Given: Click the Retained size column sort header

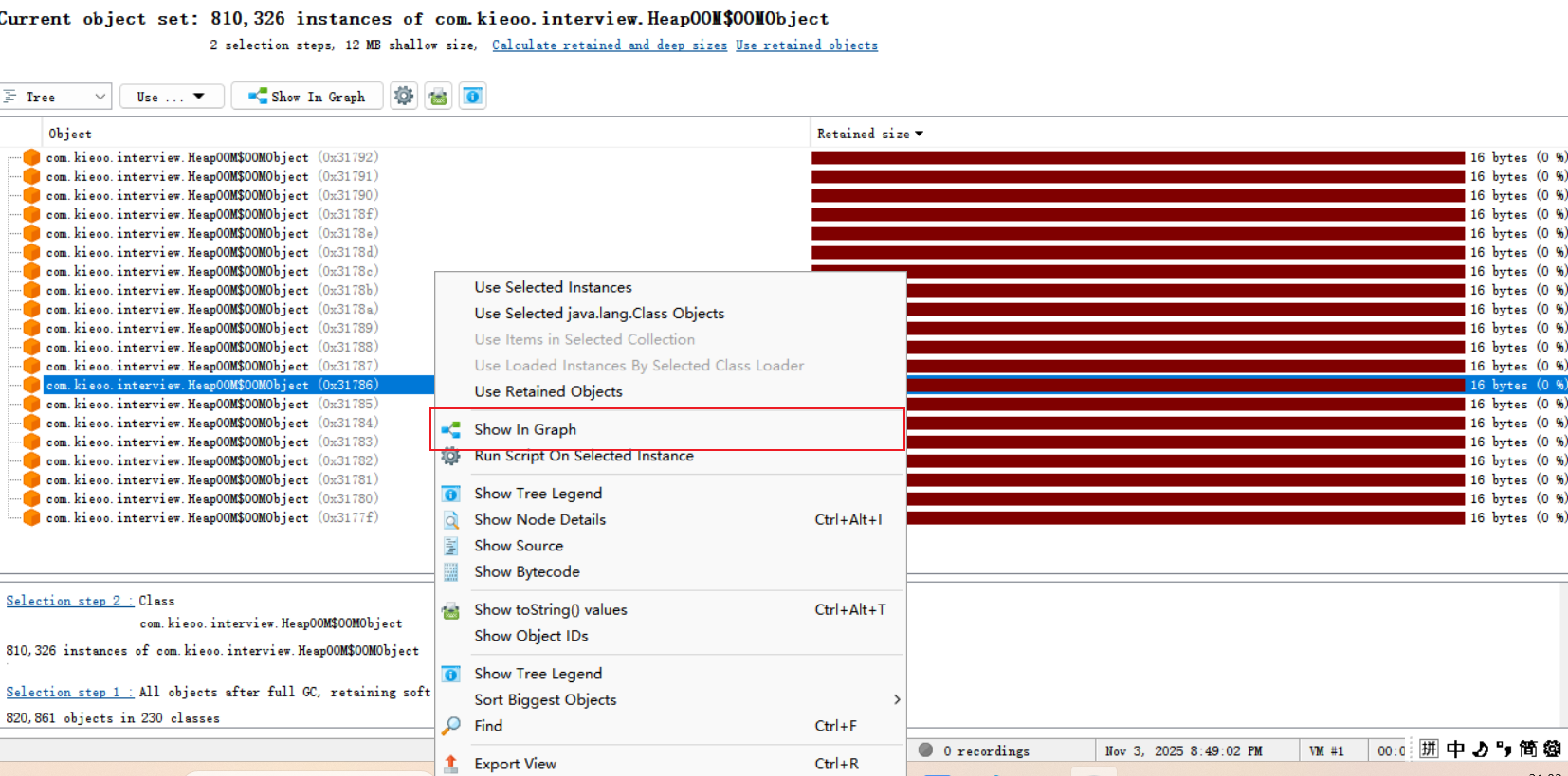Looking at the screenshot, I should pyautogui.click(x=869, y=134).
